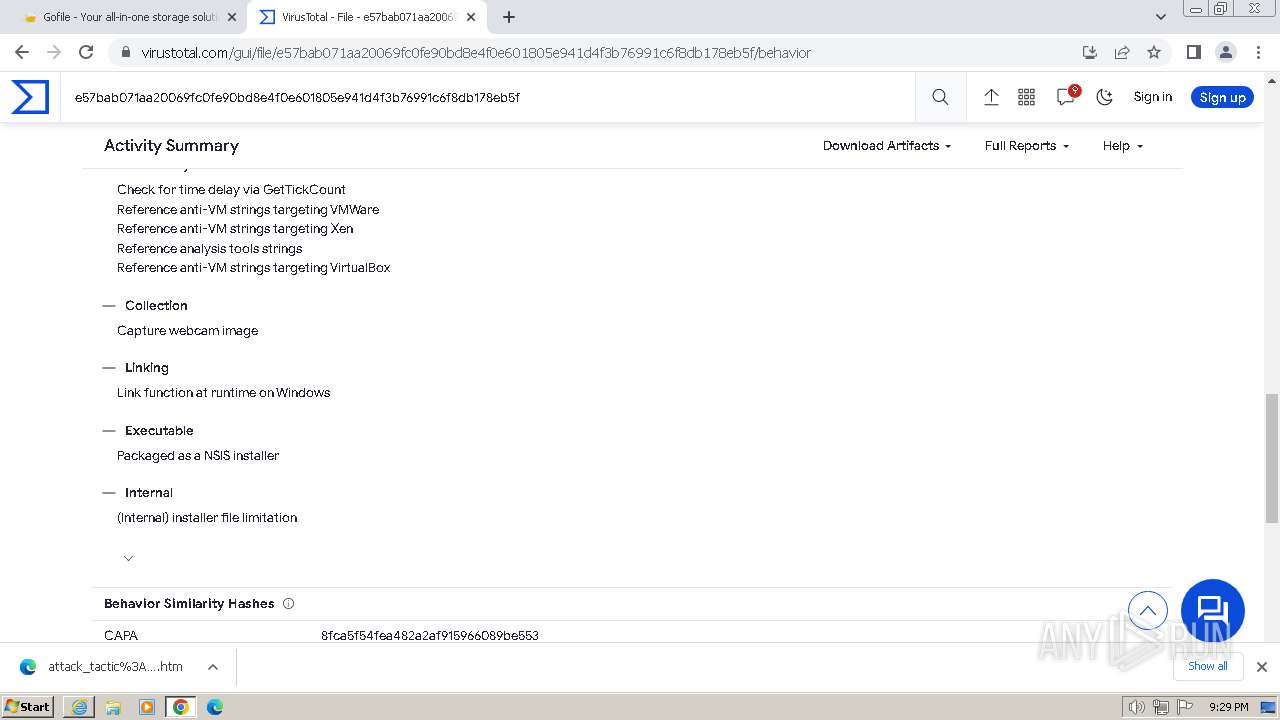This screenshot has width=1280, height=720.
Task: Open Edge from taskbar
Action: coord(215,707)
